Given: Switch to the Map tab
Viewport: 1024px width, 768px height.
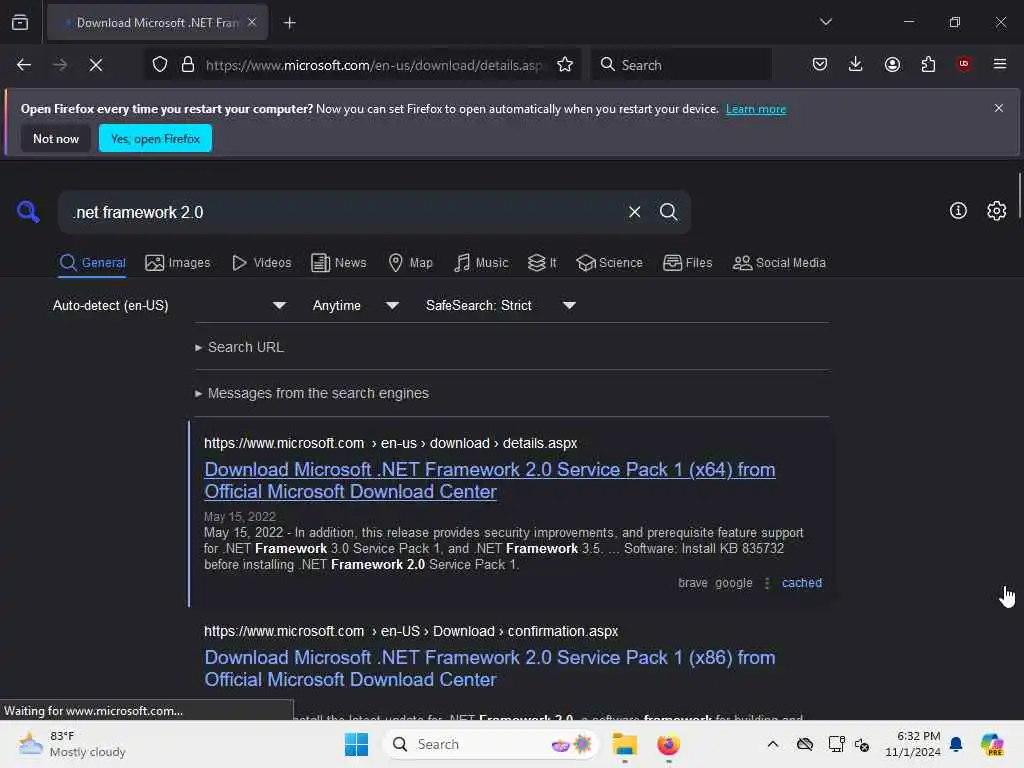Looking at the screenshot, I should (x=411, y=263).
